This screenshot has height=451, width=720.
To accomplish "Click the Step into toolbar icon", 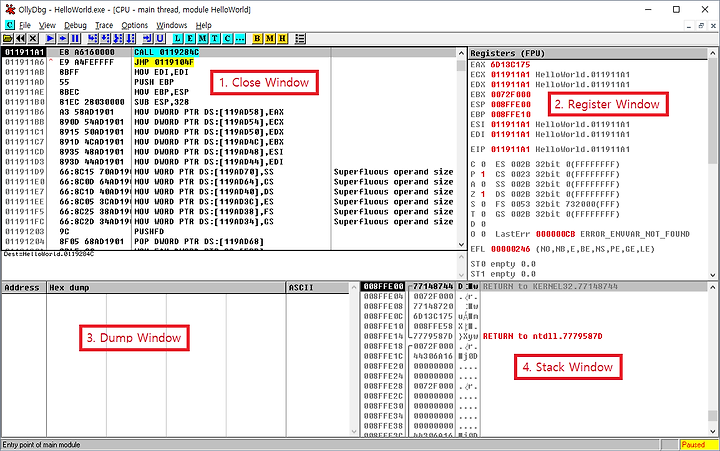I will point(93,39).
